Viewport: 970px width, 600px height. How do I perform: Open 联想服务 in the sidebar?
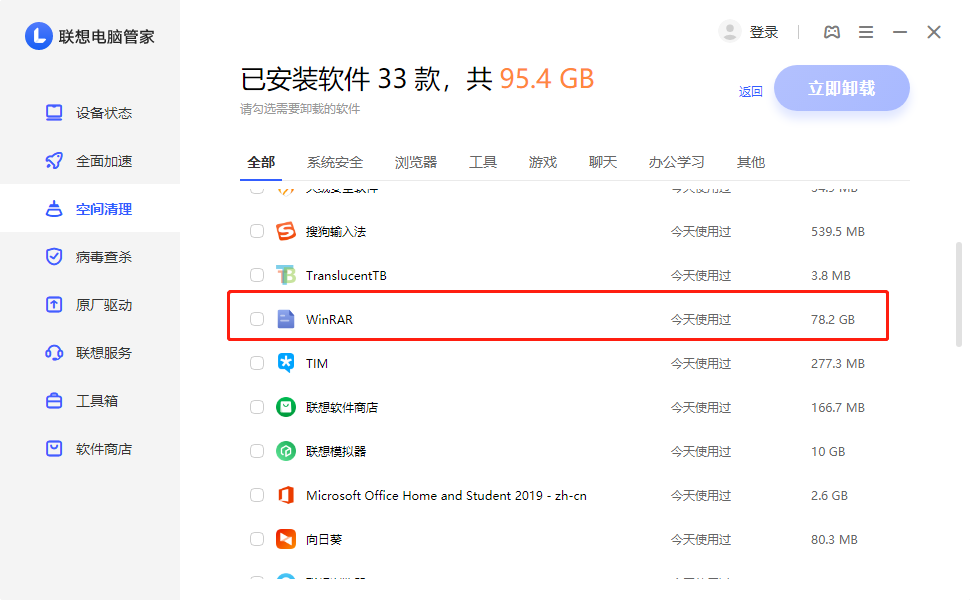point(90,353)
